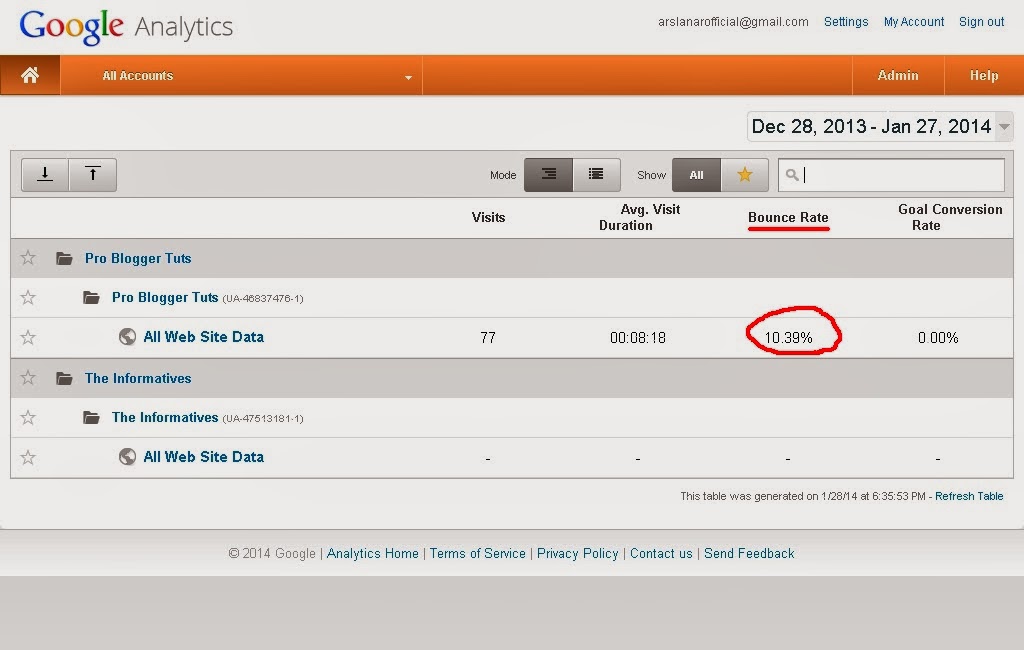This screenshot has height=650, width=1024.
Task: Open Pro Blogger Tuts account link
Action: point(138,259)
